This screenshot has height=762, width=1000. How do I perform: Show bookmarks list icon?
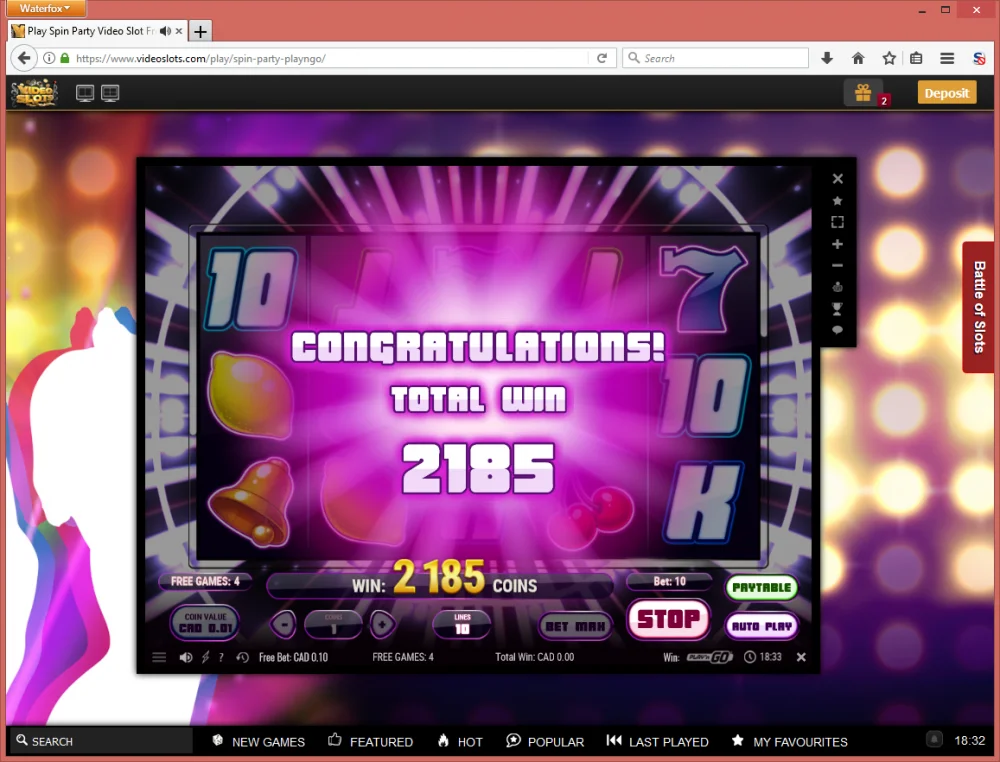[x=916, y=58]
